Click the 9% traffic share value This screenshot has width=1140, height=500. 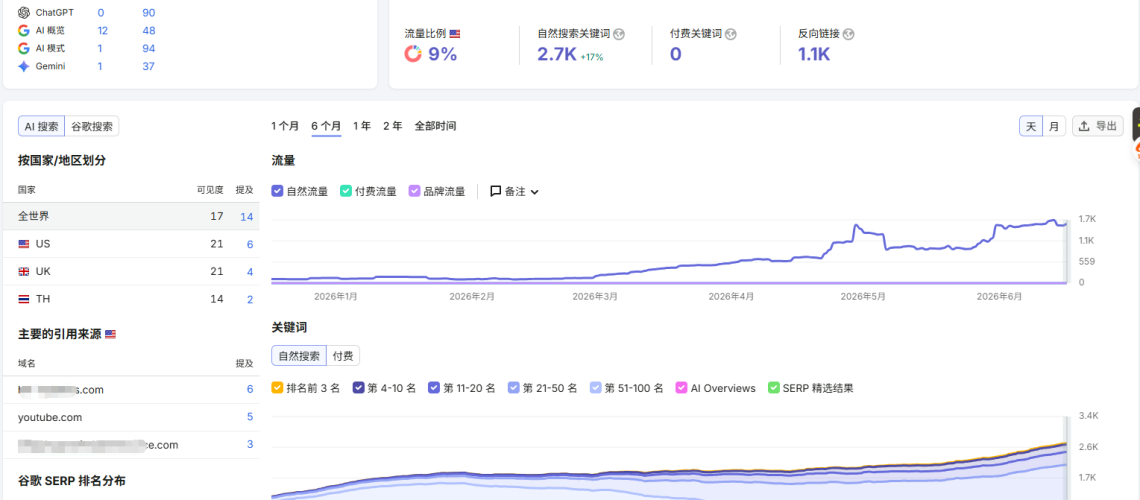[x=443, y=55]
